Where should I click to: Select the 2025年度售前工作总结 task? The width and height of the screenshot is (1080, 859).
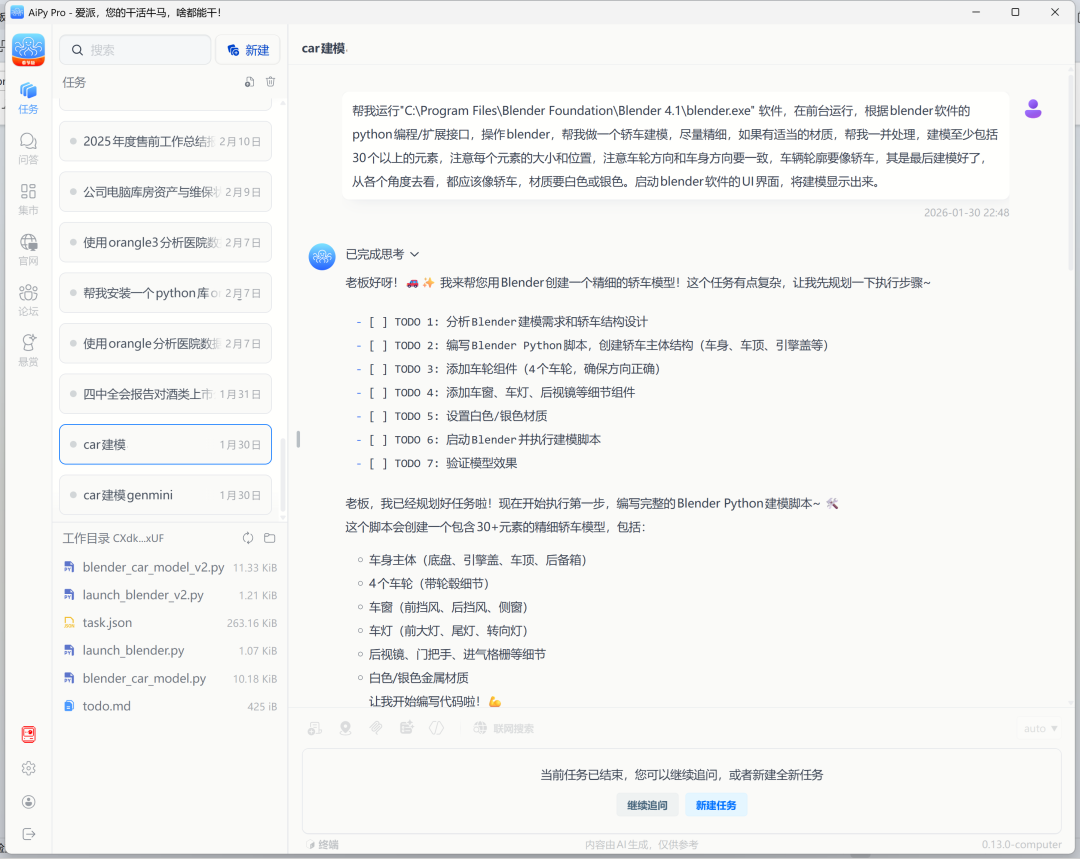[x=165, y=141]
